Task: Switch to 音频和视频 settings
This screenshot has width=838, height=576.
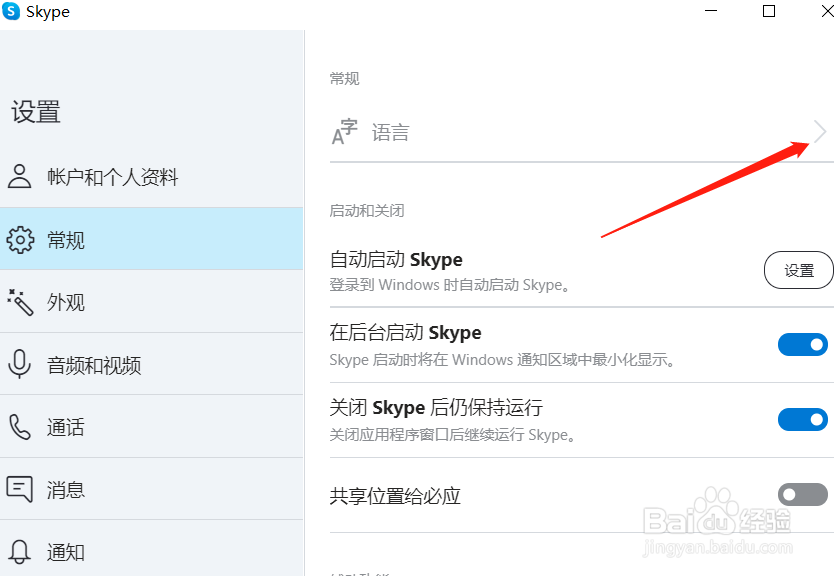Action: click(94, 365)
